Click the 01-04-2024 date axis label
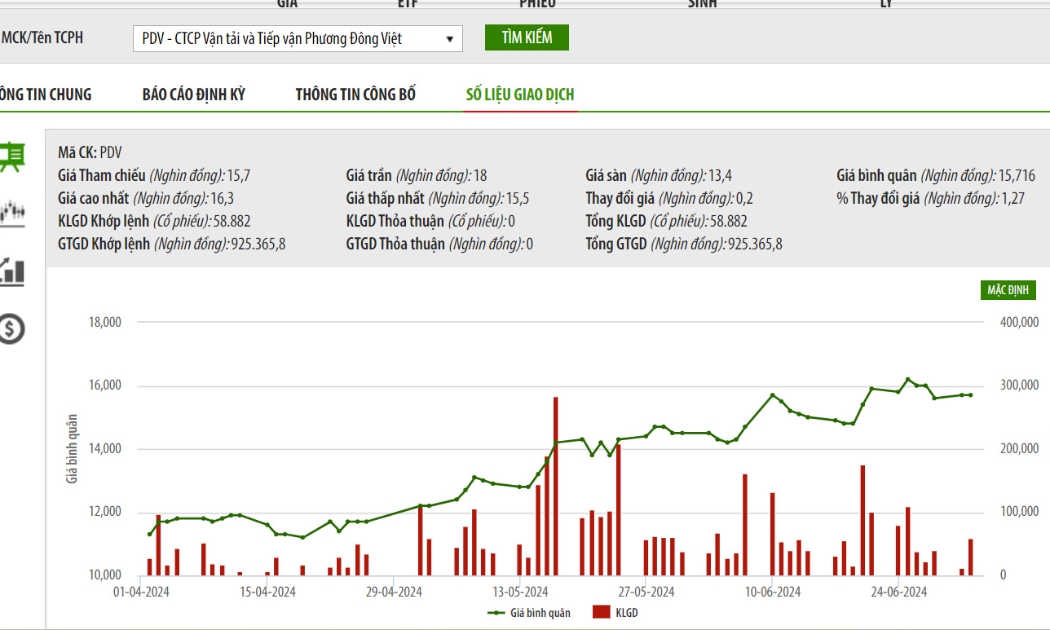 141,592
